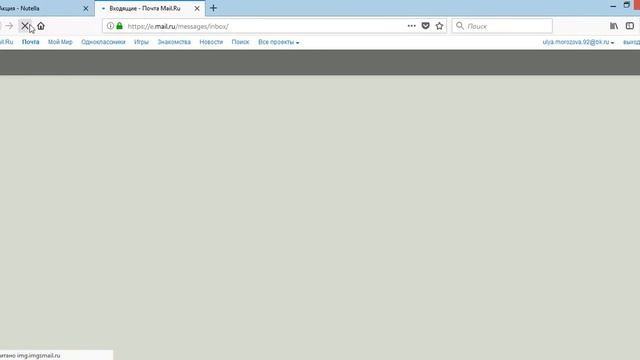Viewport: 640px width, 360px height.
Task: Go forward with the arrow button
Action: [x=9, y=26]
